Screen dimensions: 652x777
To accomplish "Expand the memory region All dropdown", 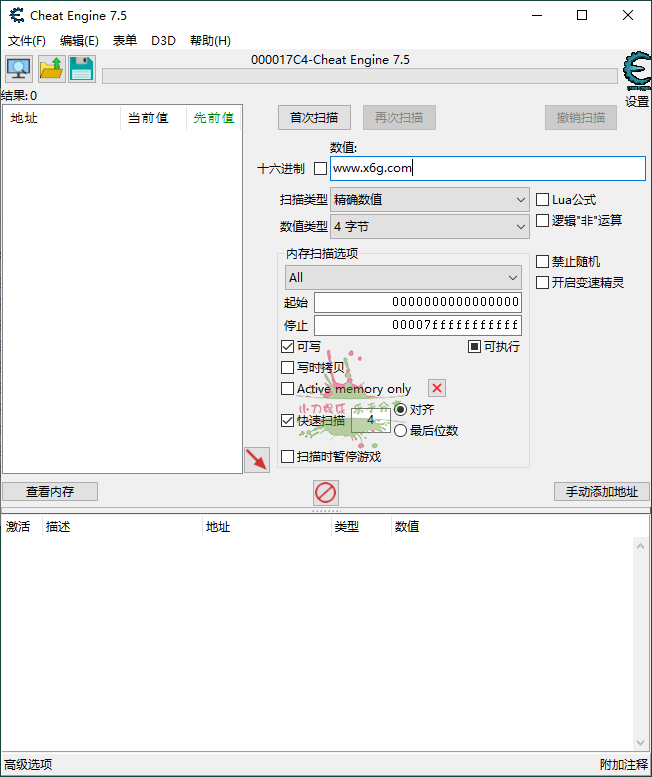I will [402, 277].
